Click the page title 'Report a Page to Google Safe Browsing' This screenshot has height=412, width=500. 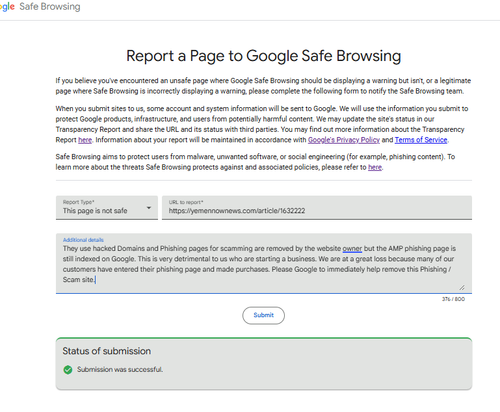click(263, 56)
